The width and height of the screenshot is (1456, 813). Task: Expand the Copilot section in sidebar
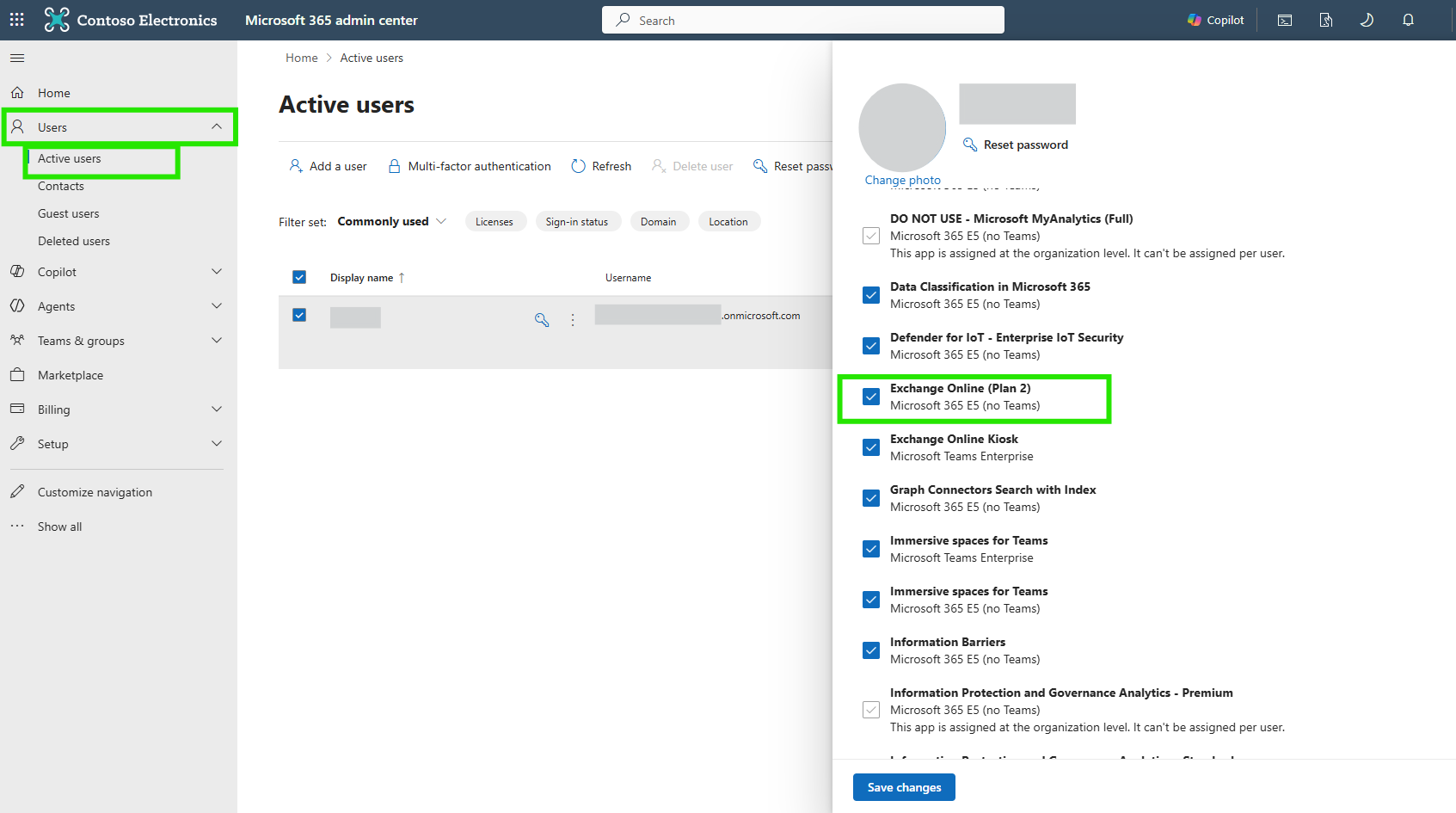pos(217,271)
